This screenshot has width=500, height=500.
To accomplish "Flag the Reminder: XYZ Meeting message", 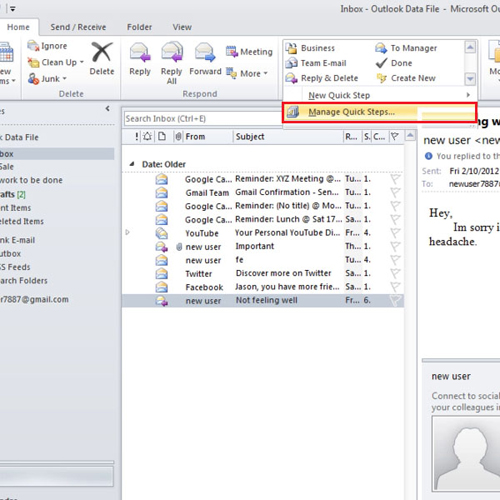I will (x=395, y=179).
